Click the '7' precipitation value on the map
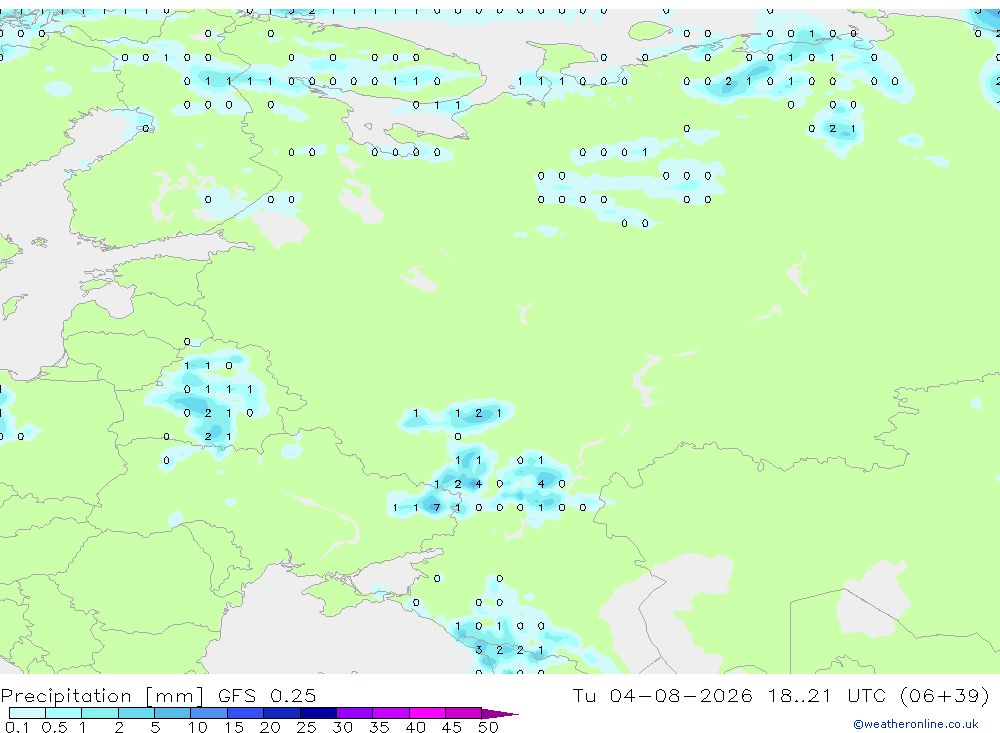1000x733 pixels. coord(436,508)
